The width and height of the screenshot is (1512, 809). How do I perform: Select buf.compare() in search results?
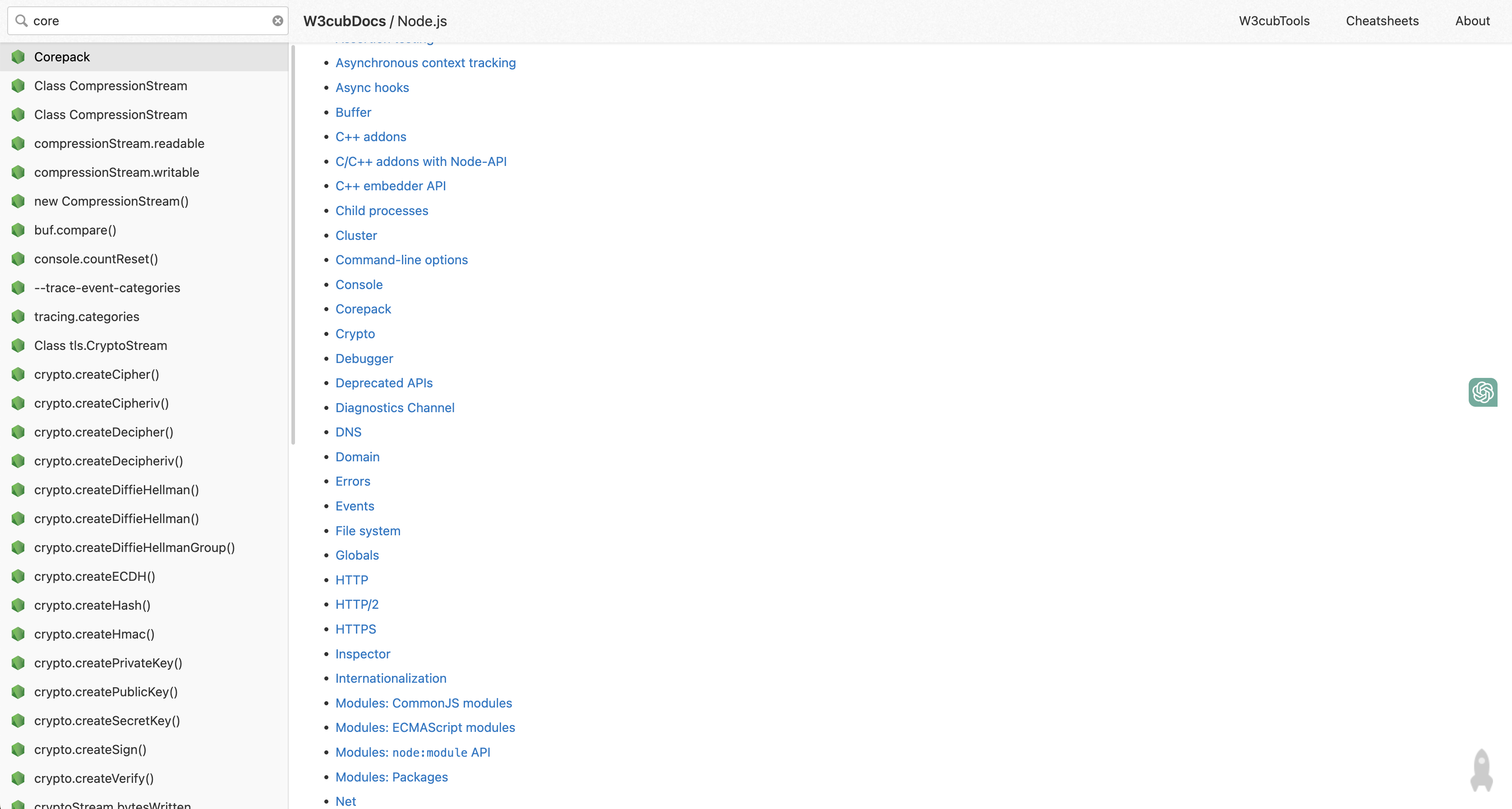(144, 230)
